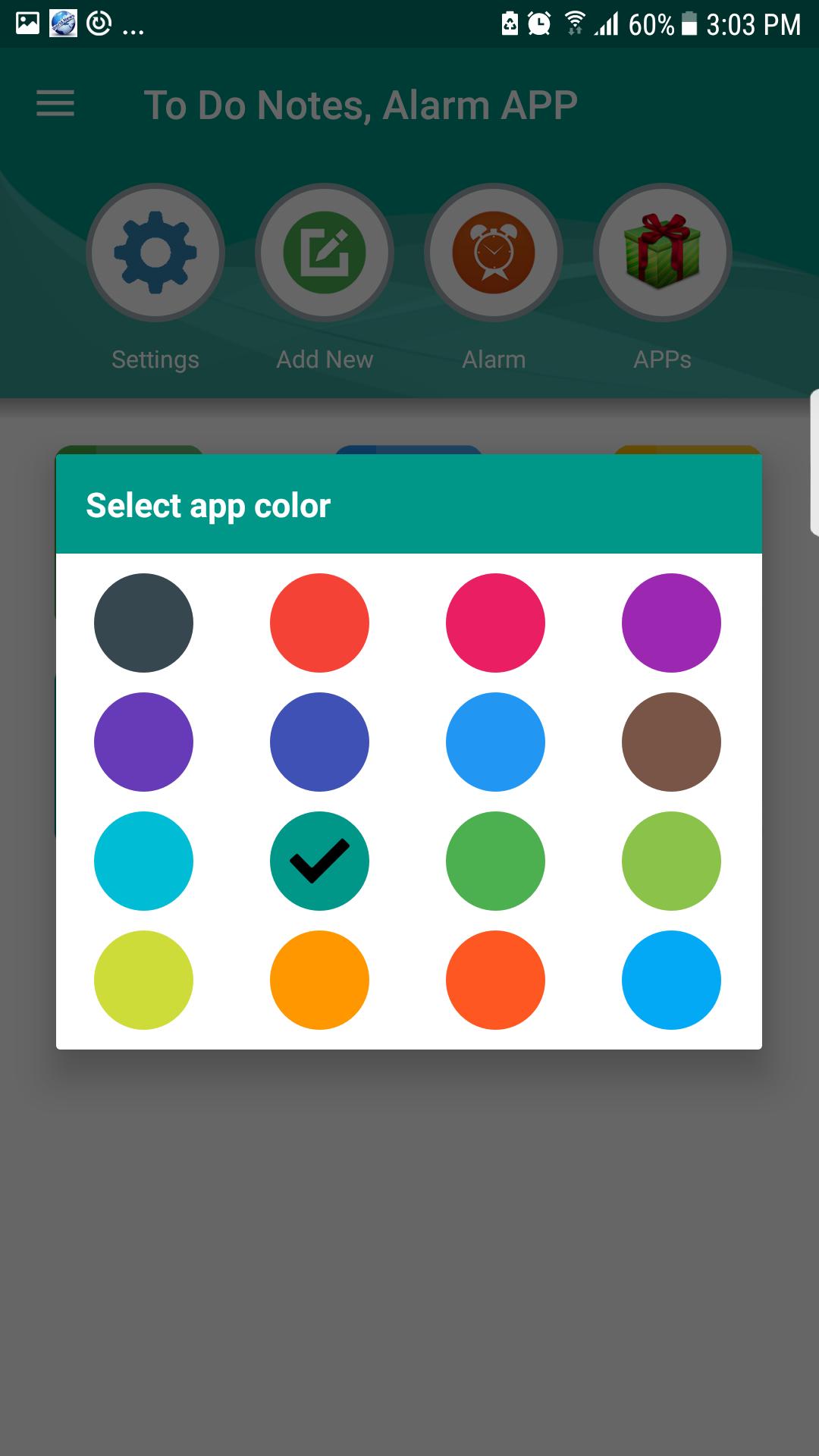Click the Add New label
The image size is (819, 1456).
point(325,359)
